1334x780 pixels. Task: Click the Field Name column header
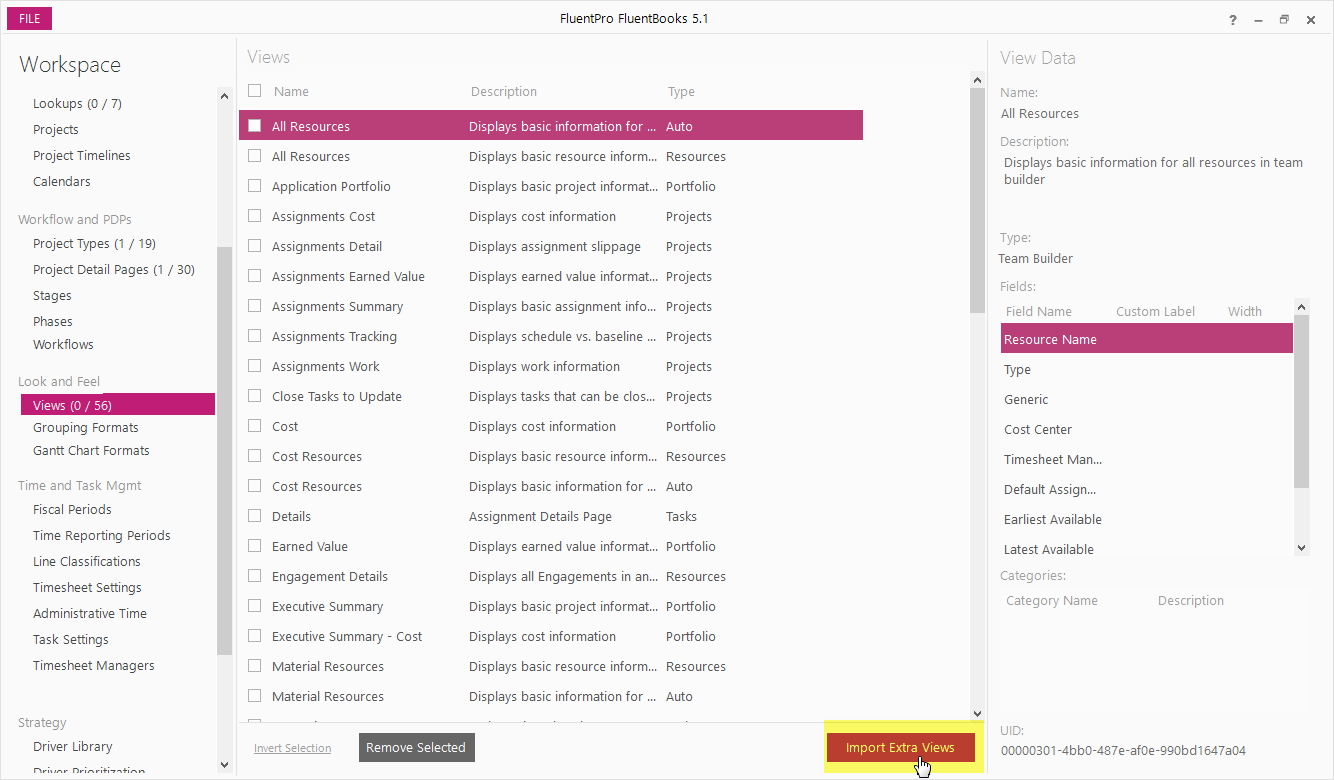(1038, 312)
